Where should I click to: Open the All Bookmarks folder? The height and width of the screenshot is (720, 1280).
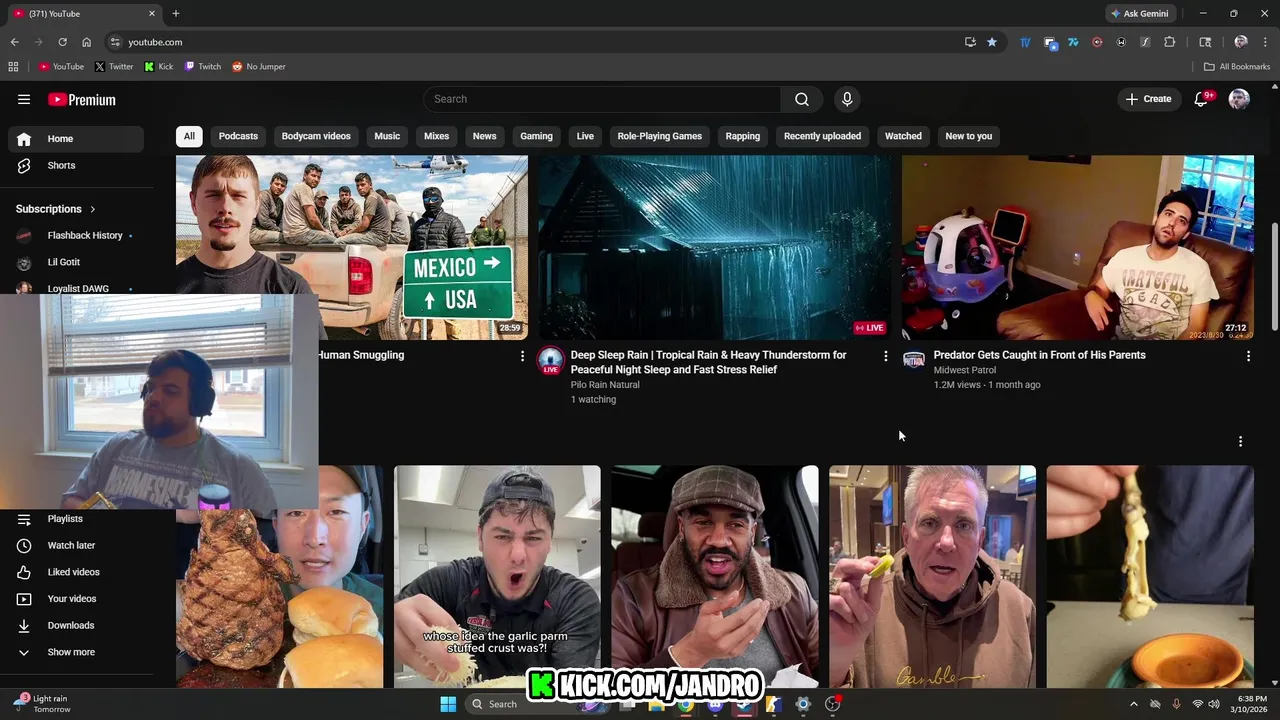(x=1237, y=67)
